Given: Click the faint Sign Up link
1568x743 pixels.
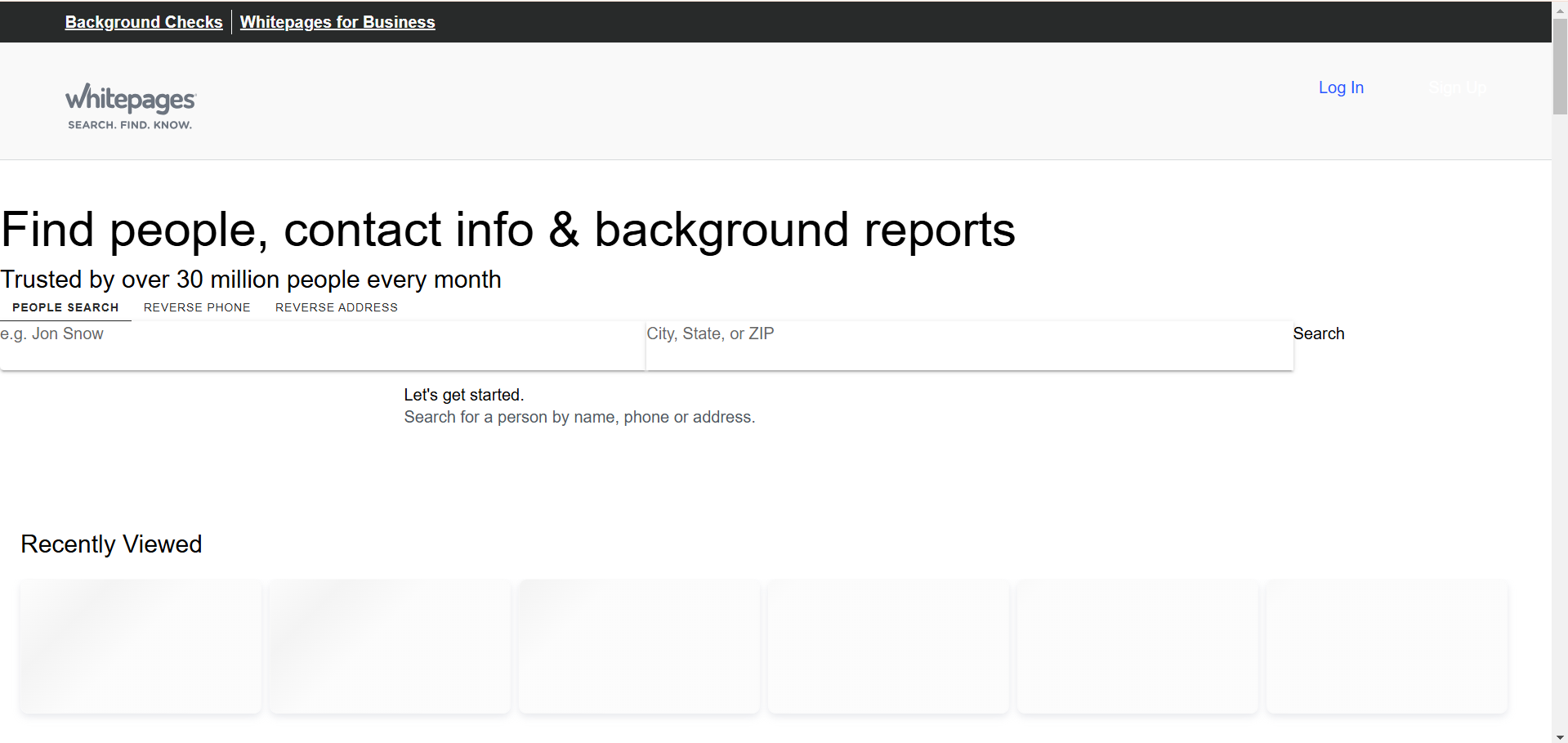Looking at the screenshot, I should coord(1457,87).
